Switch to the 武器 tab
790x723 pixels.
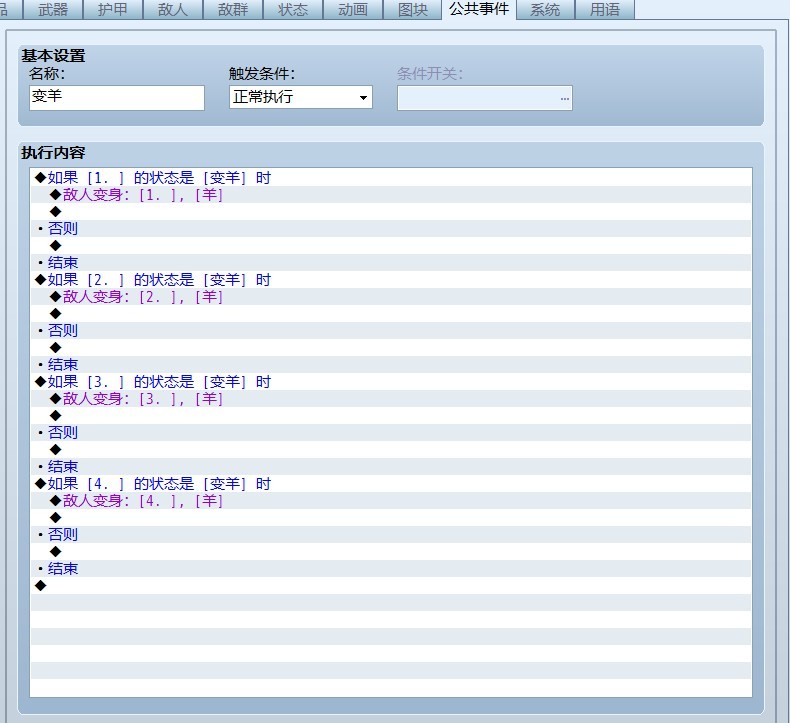pos(53,10)
